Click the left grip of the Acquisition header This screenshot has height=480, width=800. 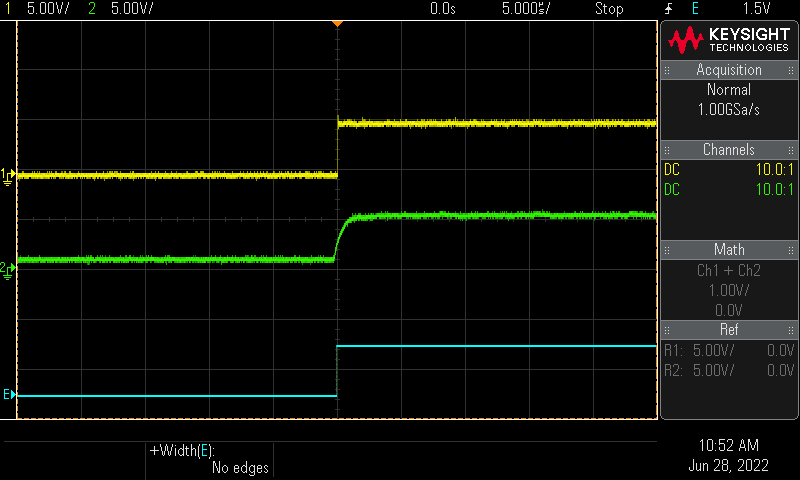point(667,70)
